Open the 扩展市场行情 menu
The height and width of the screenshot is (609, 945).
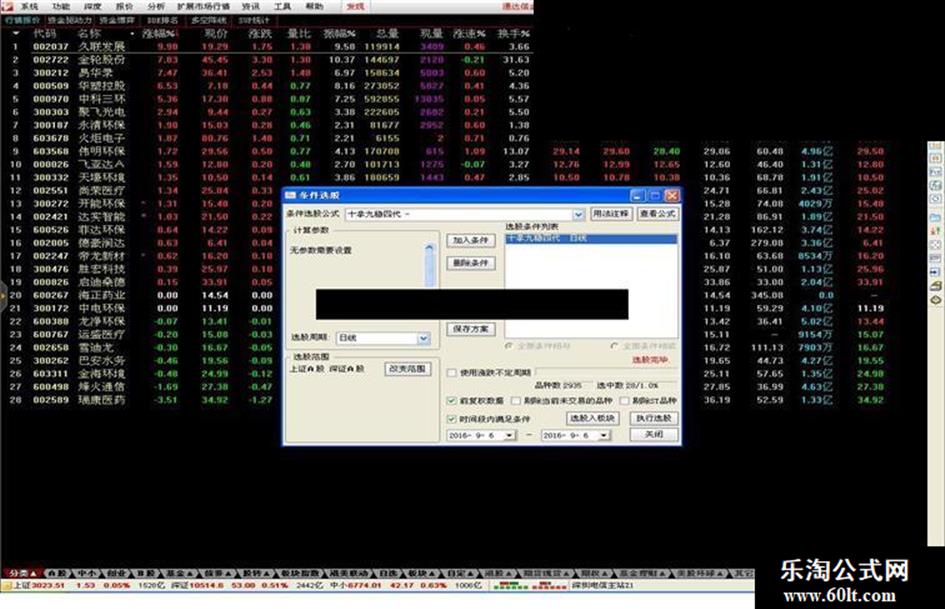204,7
